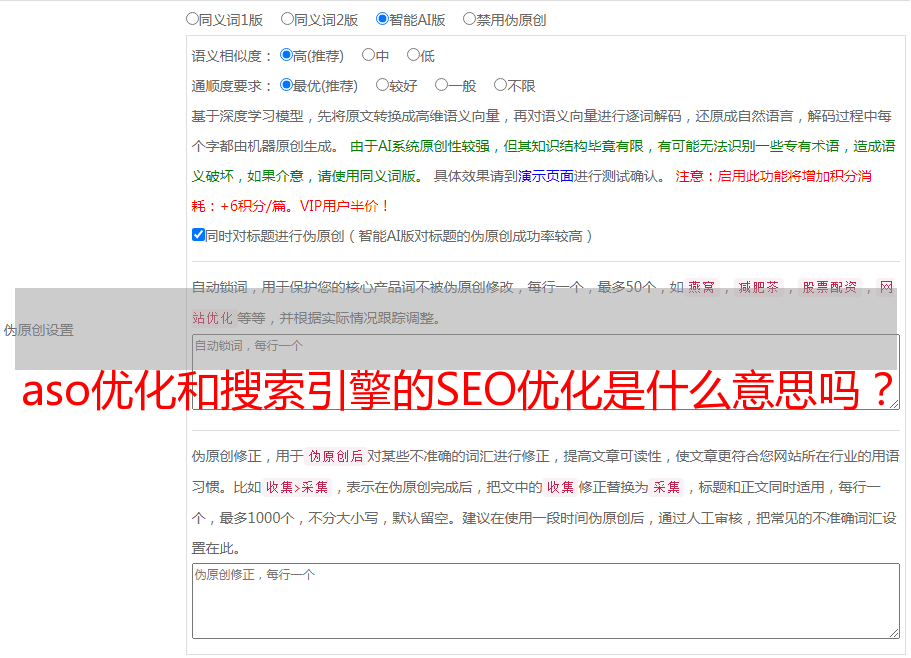This screenshot has width=911, height=658.
Task: Select the 同义词2版 radio option
Action: 287,19
